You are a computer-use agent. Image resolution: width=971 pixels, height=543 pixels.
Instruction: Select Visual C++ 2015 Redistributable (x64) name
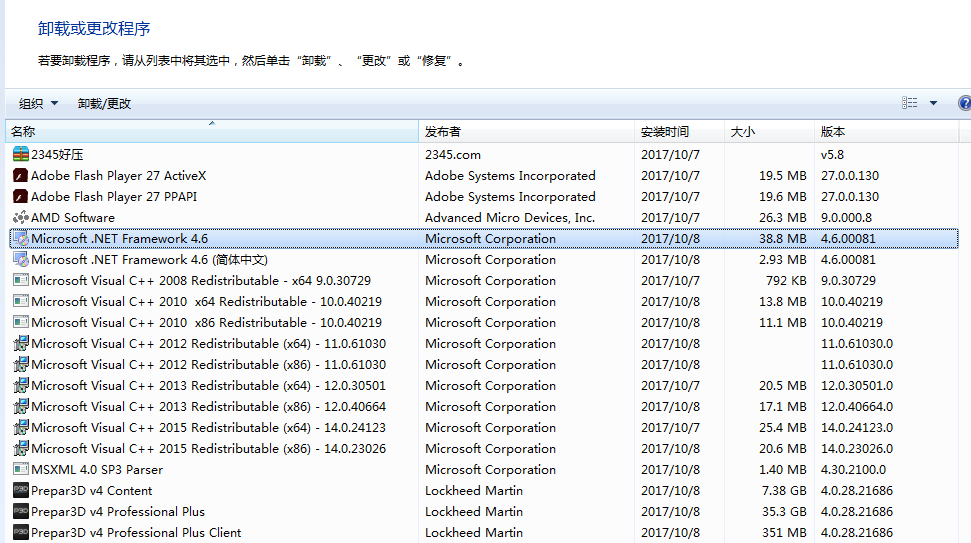coord(208,428)
